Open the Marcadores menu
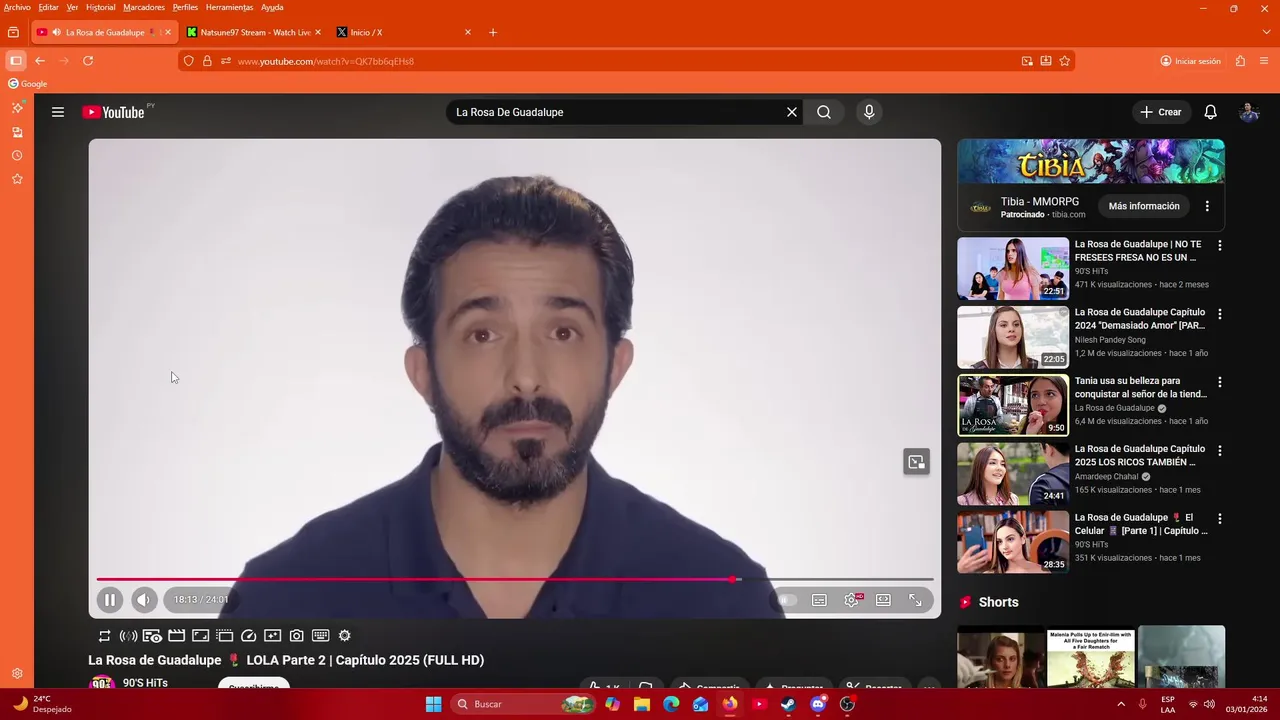The image size is (1280, 720). pyautogui.click(x=143, y=7)
